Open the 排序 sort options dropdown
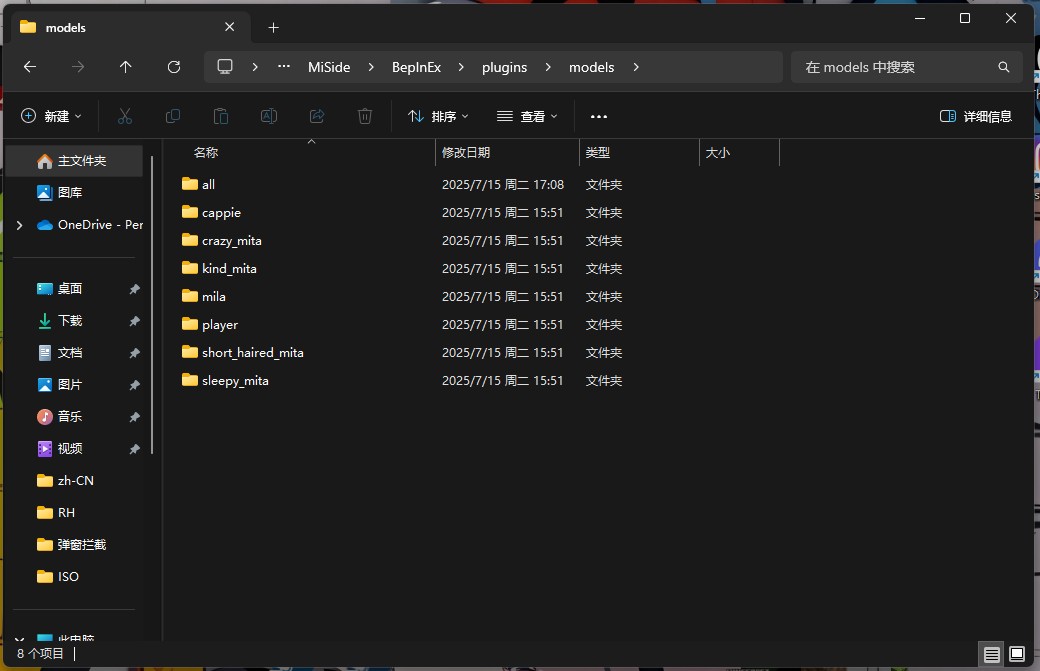The width and height of the screenshot is (1040, 671). point(437,116)
